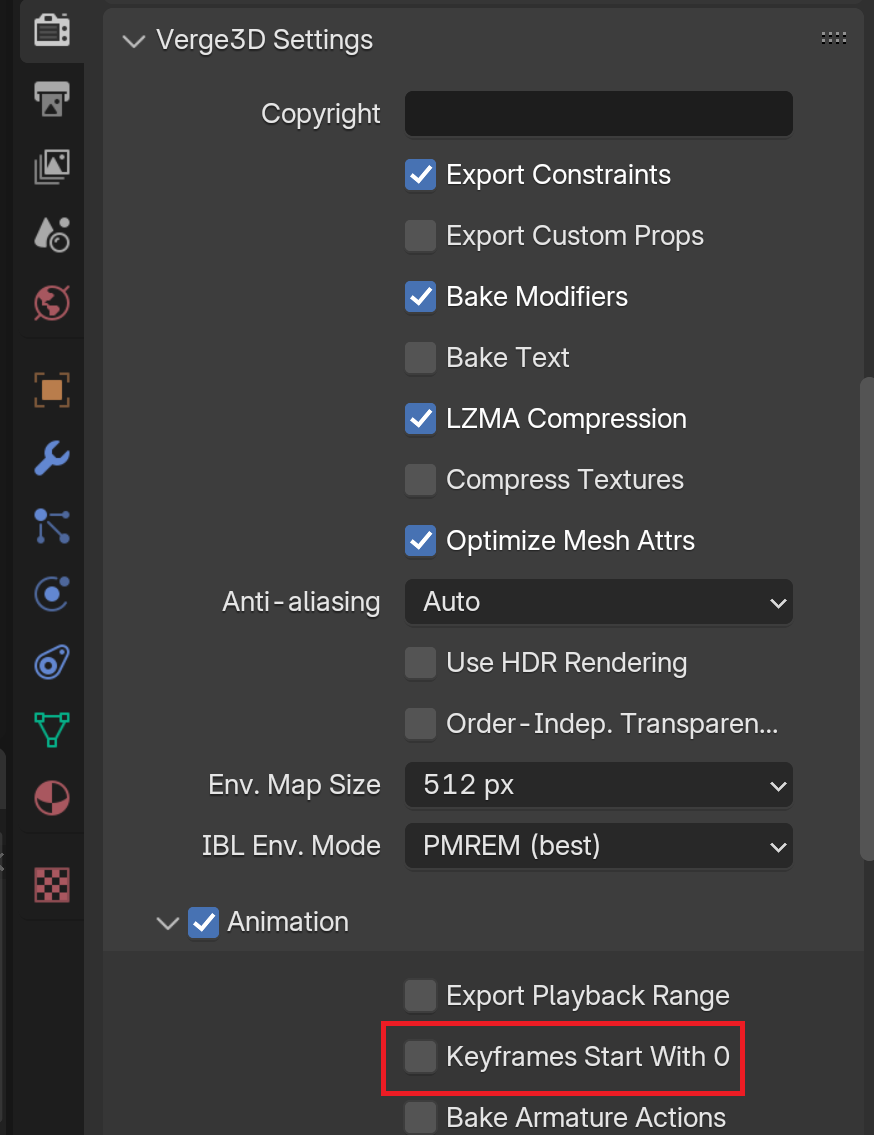Click the Copyright text field
This screenshot has height=1135, width=874.
point(598,114)
